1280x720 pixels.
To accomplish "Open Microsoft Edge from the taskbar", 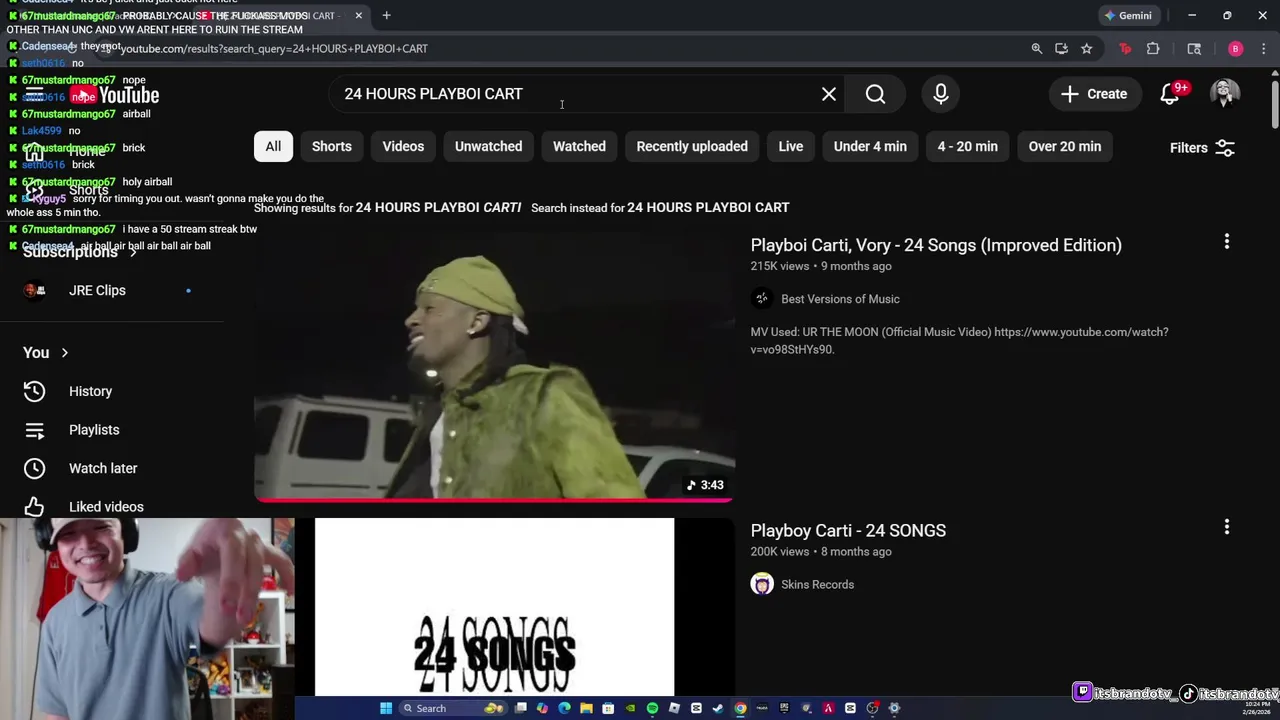I will coord(564,708).
